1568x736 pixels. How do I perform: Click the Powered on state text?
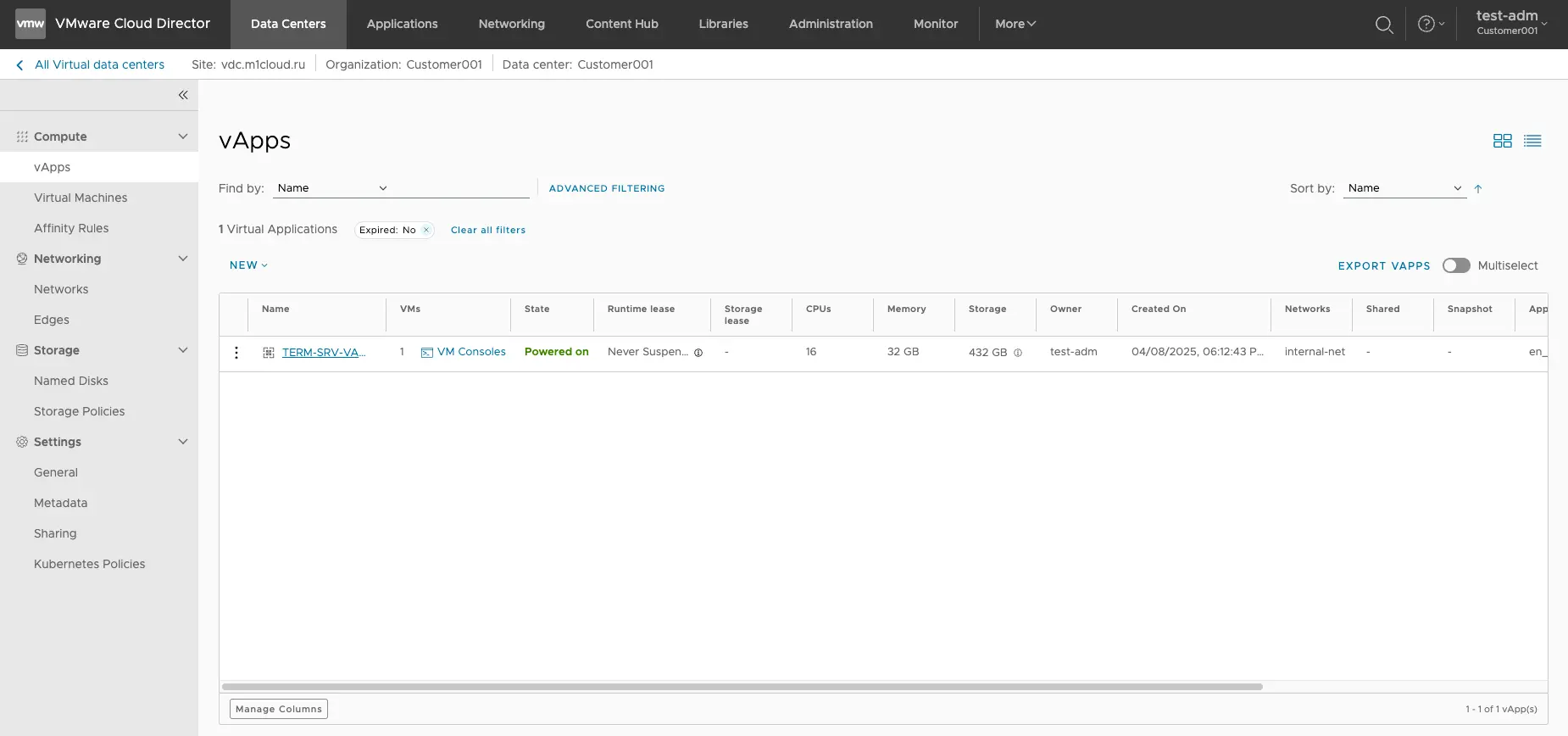557,352
